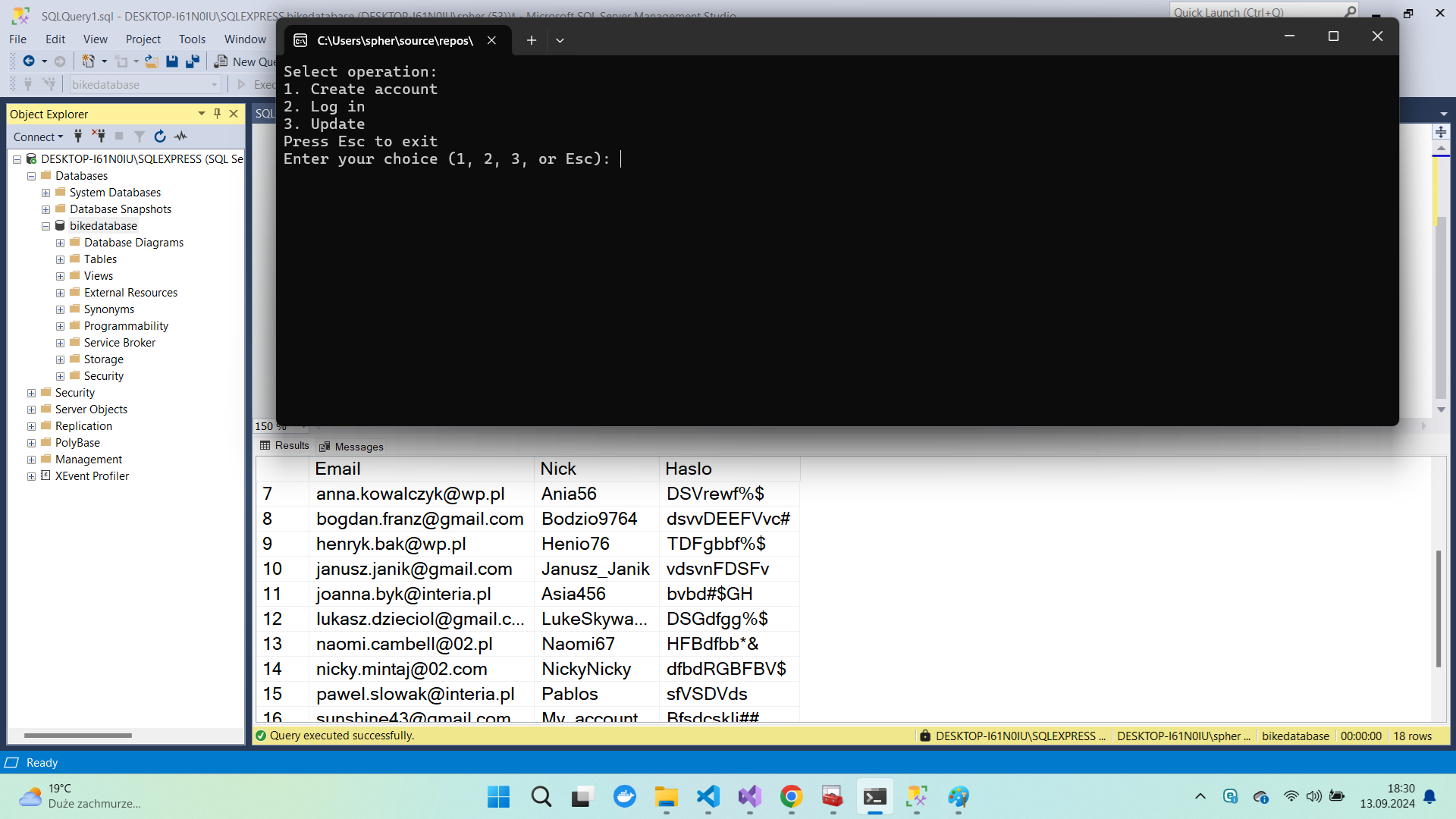The image size is (1456, 819).
Task: Switch to the Messages tab
Action: pos(352,447)
